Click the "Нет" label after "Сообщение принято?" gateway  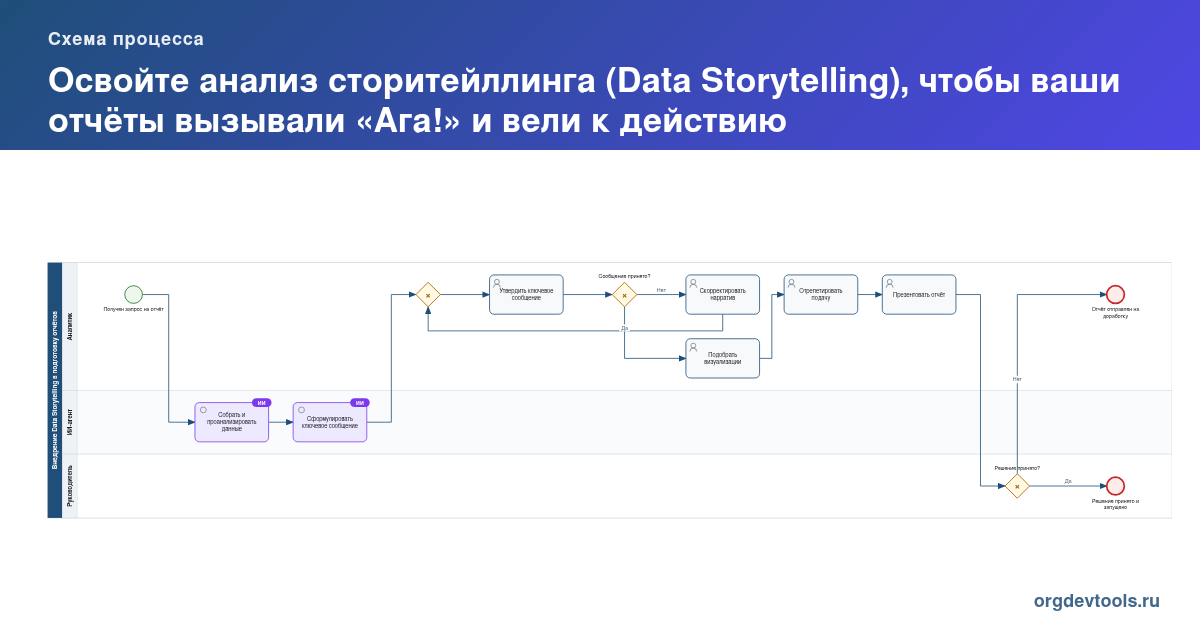tap(661, 290)
